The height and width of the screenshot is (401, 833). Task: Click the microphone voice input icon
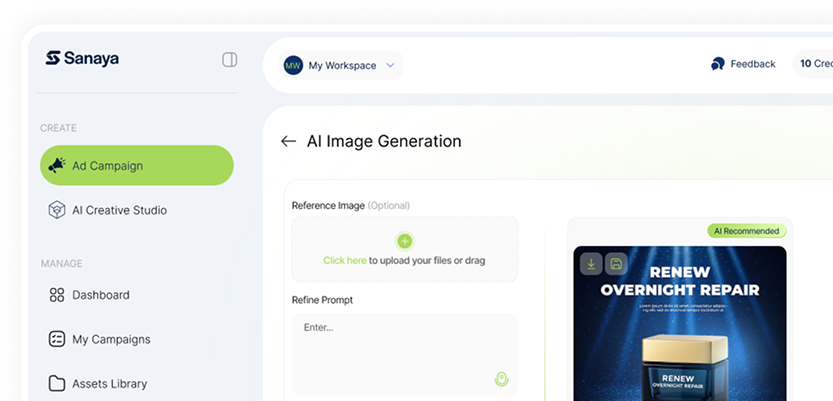(502, 379)
